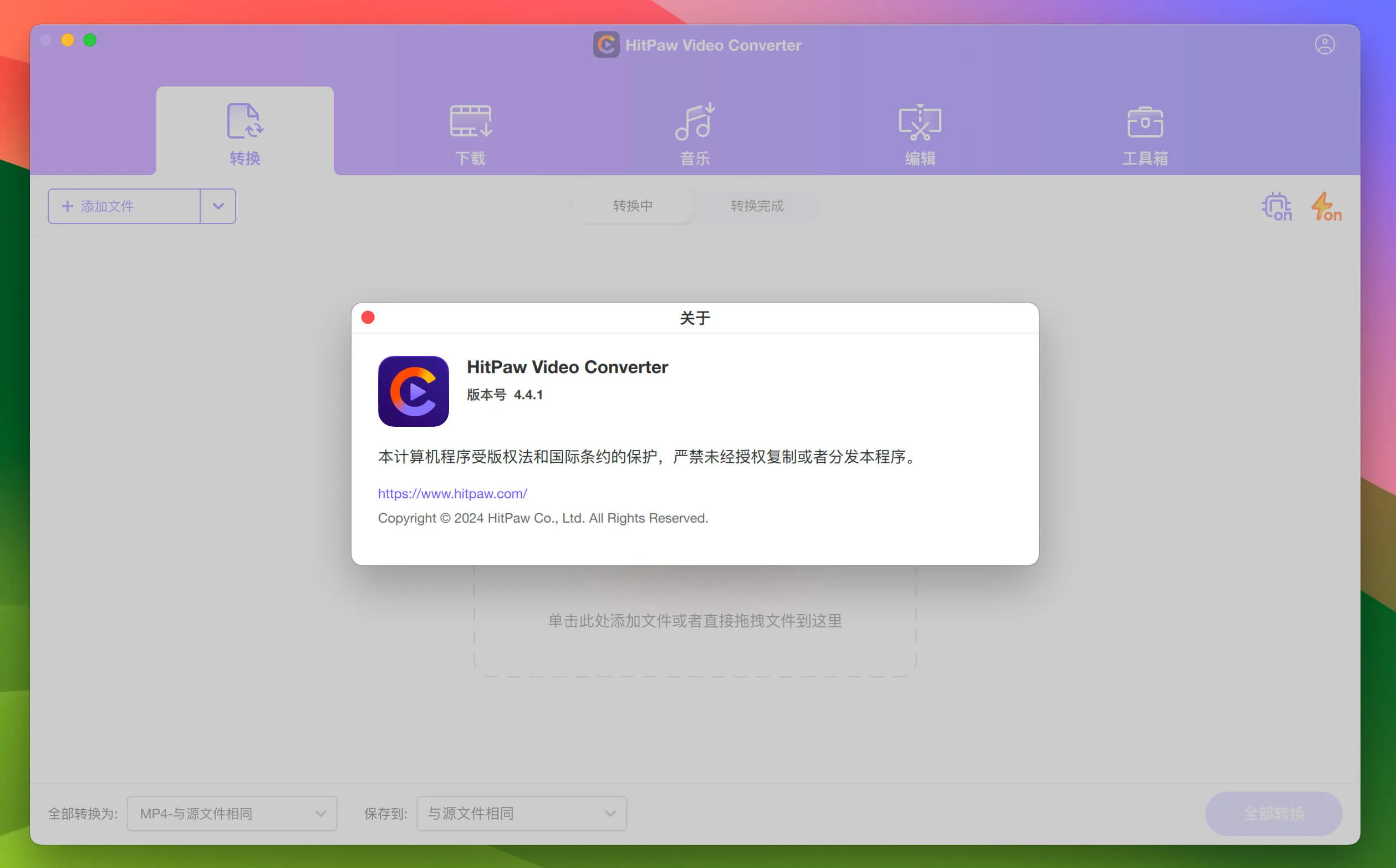
Task: Click the version number 4.4.1 text
Action: click(x=528, y=395)
